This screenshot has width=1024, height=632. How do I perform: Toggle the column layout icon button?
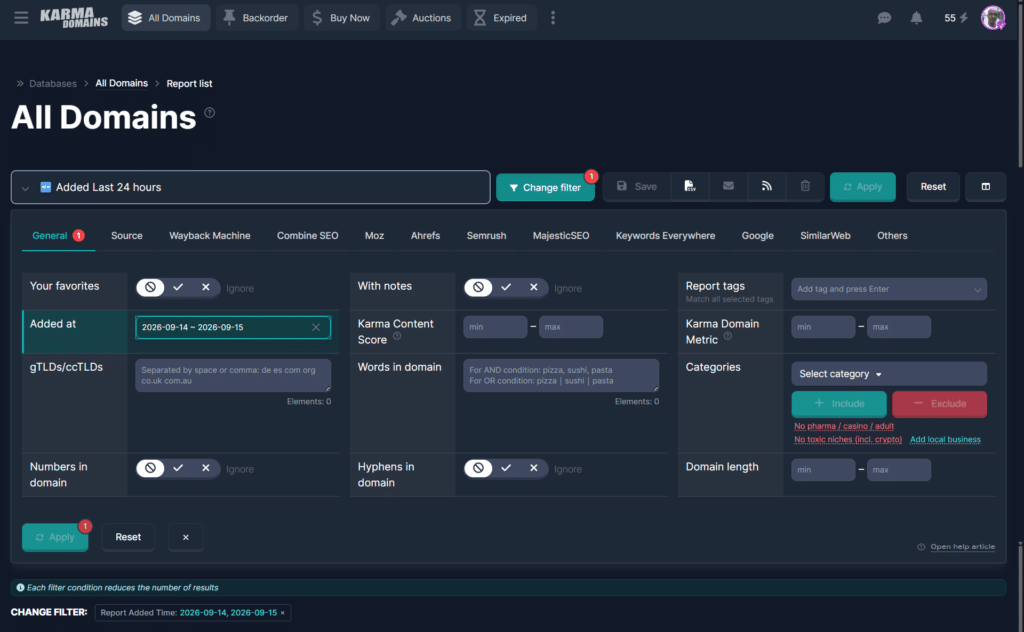985,187
